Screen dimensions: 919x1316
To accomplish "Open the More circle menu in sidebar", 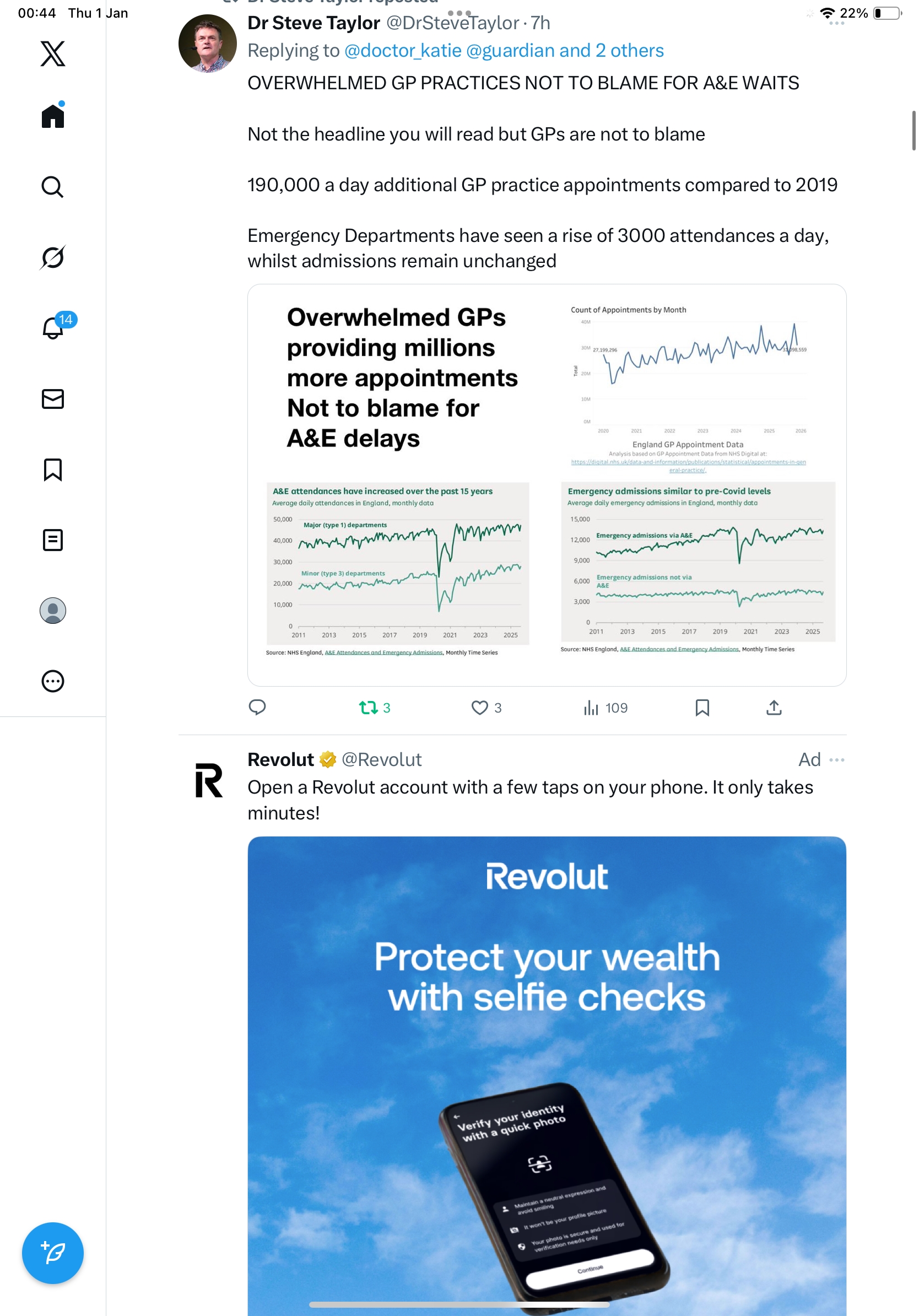I will coord(53,681).
